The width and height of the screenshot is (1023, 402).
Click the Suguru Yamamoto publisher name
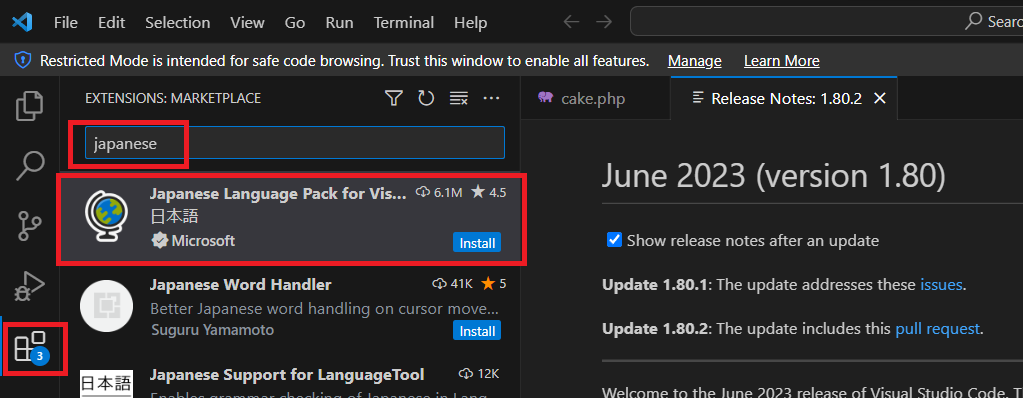(213, 330)
